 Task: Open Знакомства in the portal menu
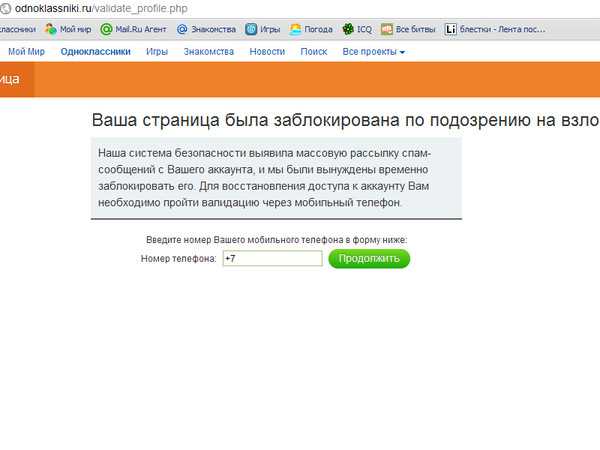coord(209,52)
